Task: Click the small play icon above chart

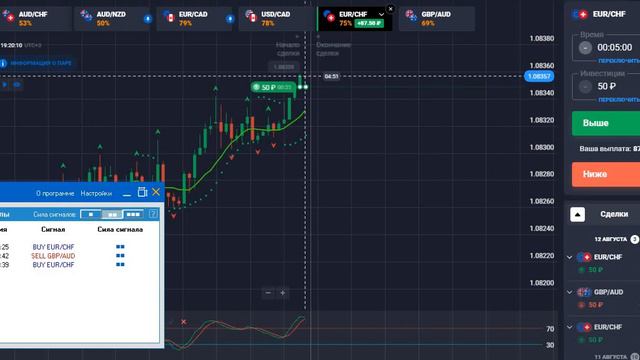Action: point(5,84)
